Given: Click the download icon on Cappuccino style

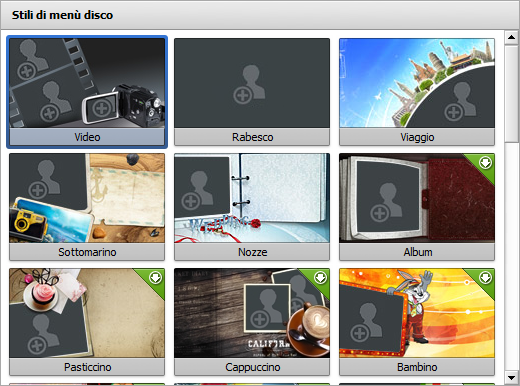Looking at the screenshot, I should click(x=320, y=278).
